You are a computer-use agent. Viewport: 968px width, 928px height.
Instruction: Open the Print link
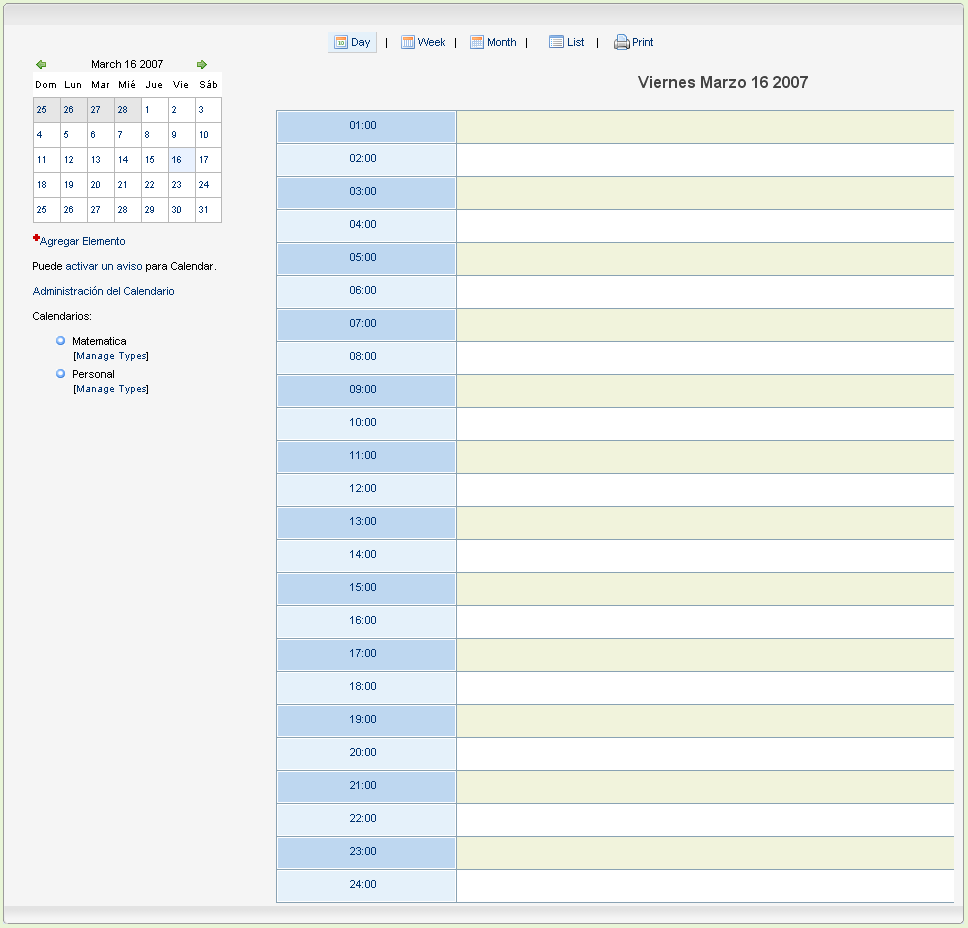(x=633, y=42)
